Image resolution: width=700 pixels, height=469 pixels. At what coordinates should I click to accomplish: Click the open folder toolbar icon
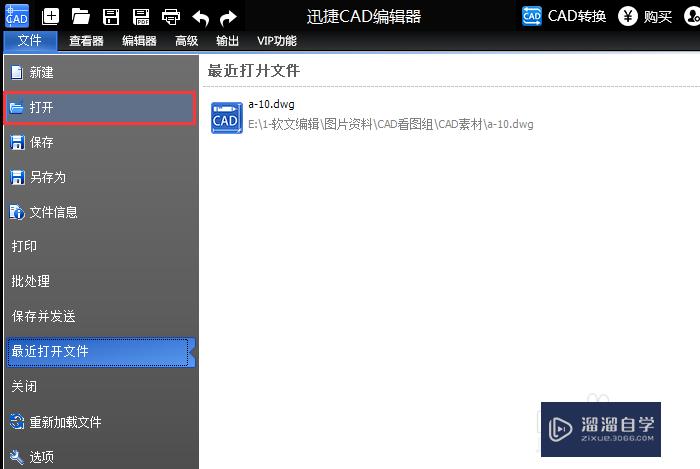pyautogui.click(x=80, y=17)
